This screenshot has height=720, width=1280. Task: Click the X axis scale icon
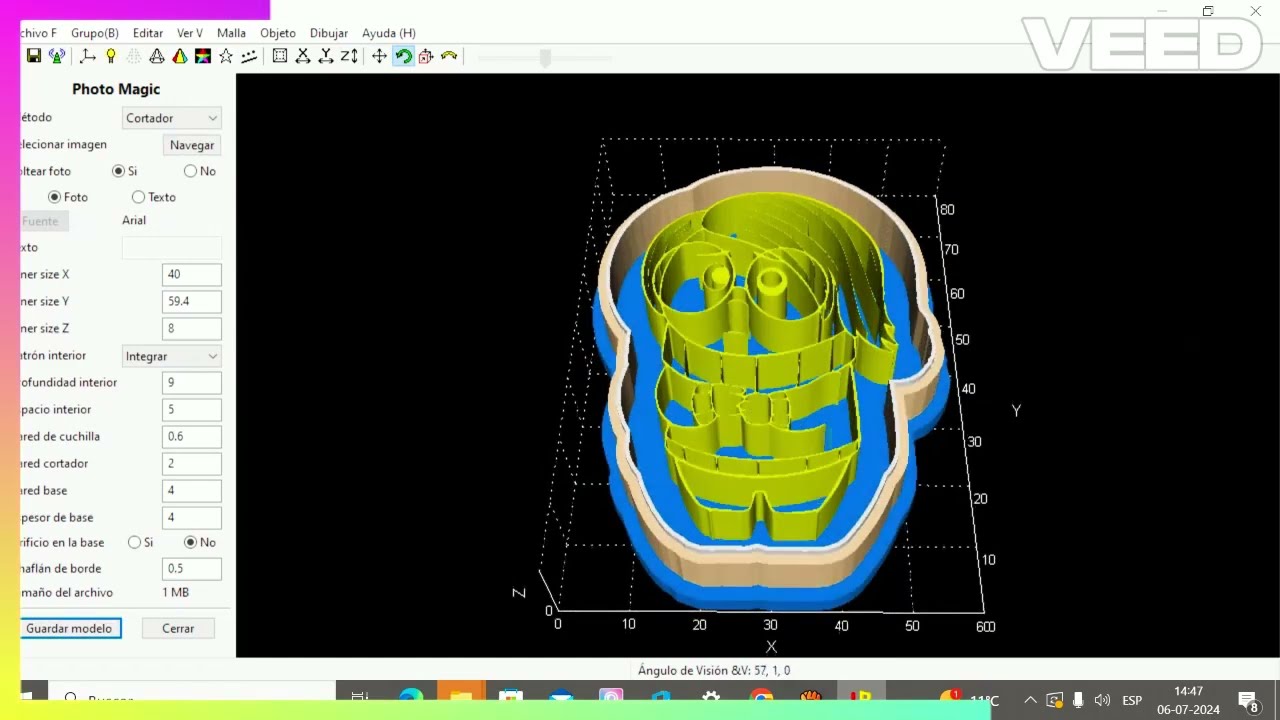click(x=303, y=56)
